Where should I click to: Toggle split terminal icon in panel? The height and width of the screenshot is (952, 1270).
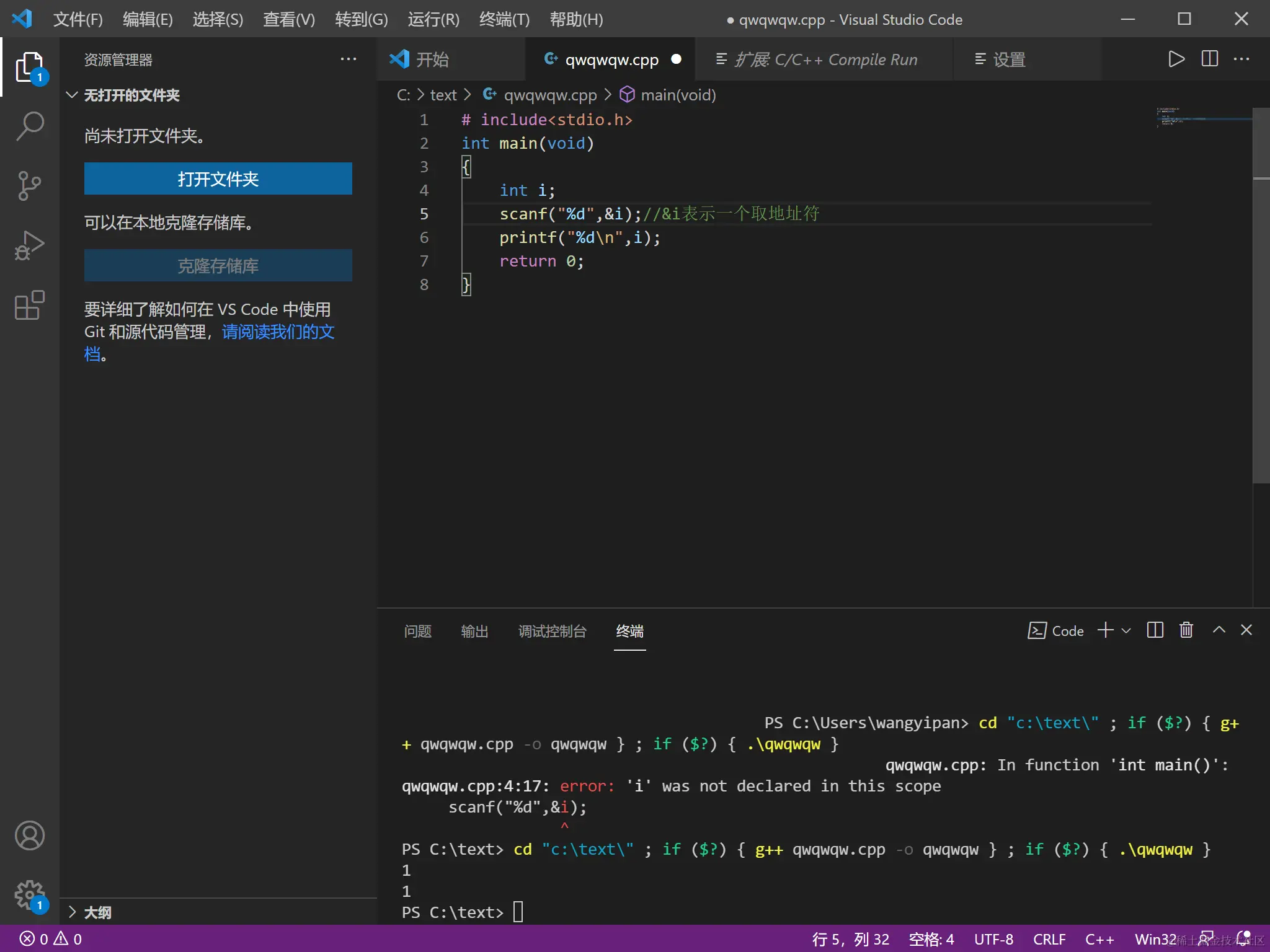[x=1155, y=630]
